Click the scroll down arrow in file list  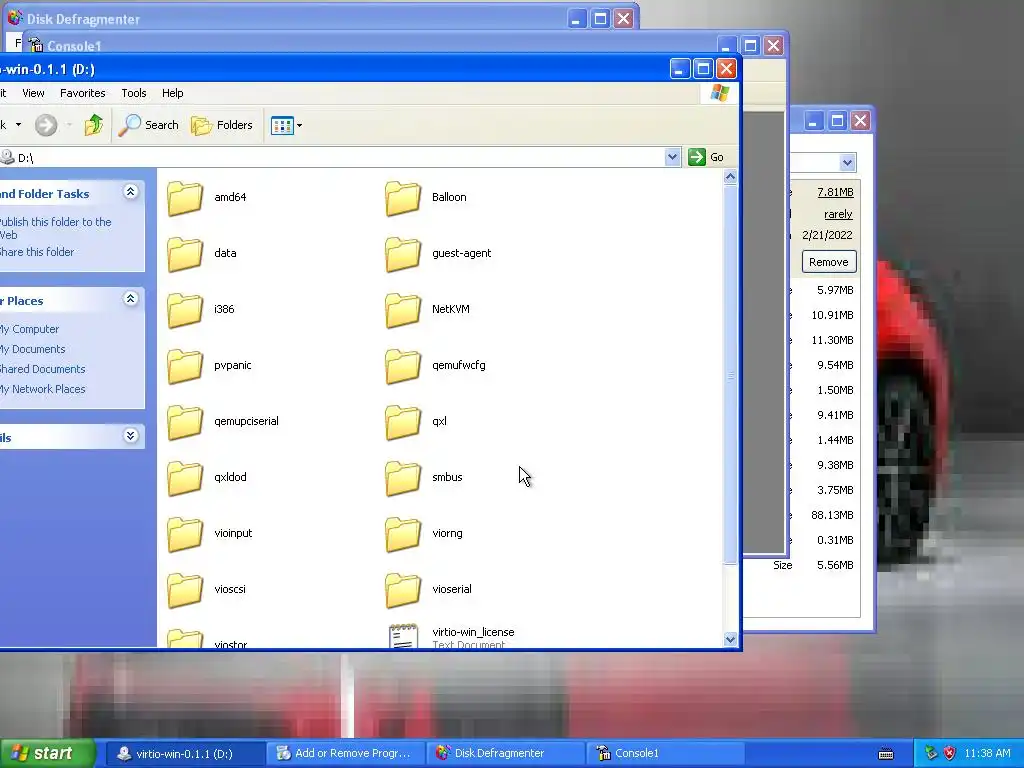coord(730,639)
